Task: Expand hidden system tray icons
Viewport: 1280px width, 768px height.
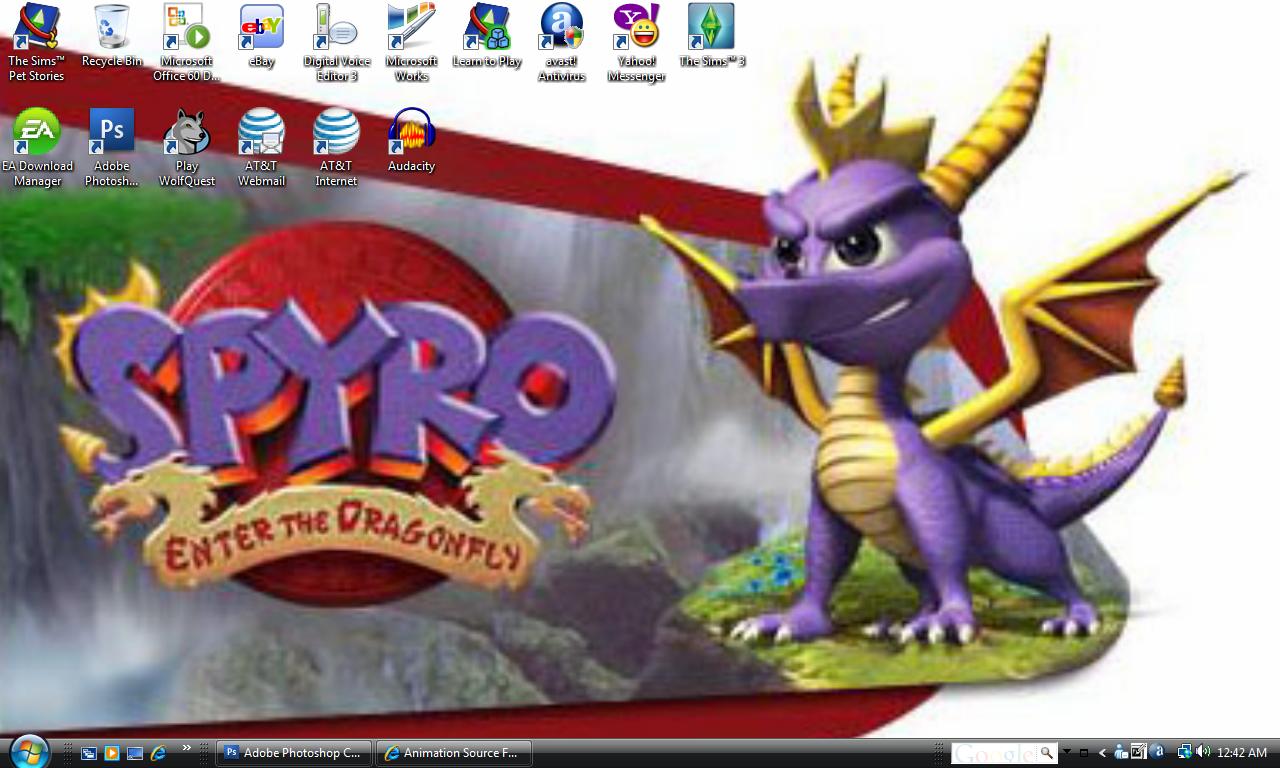Action: click(x=1103, y=753)
